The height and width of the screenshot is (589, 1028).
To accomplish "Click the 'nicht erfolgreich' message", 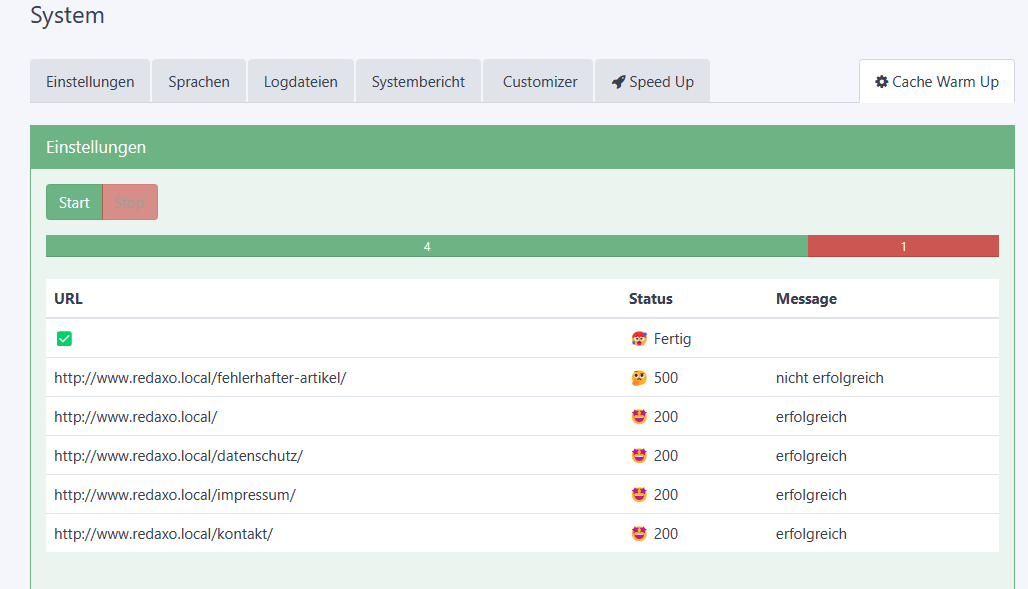I will (x=829, y=378).
